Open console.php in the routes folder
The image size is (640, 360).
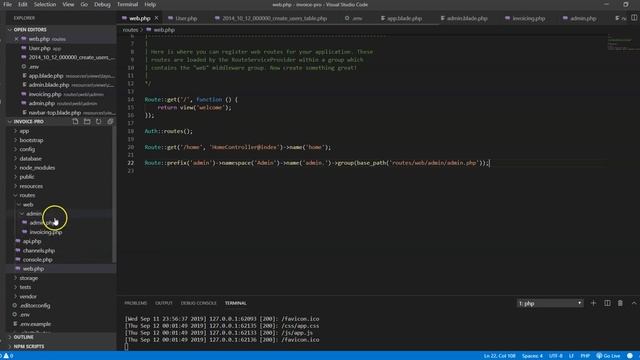point(38,260)
